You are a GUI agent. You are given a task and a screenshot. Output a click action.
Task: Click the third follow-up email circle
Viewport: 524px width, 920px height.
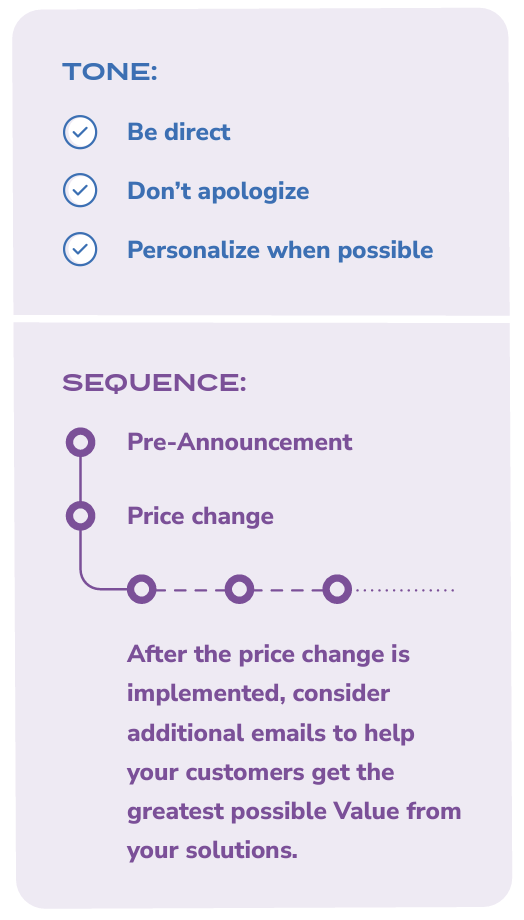coord(337,589)
